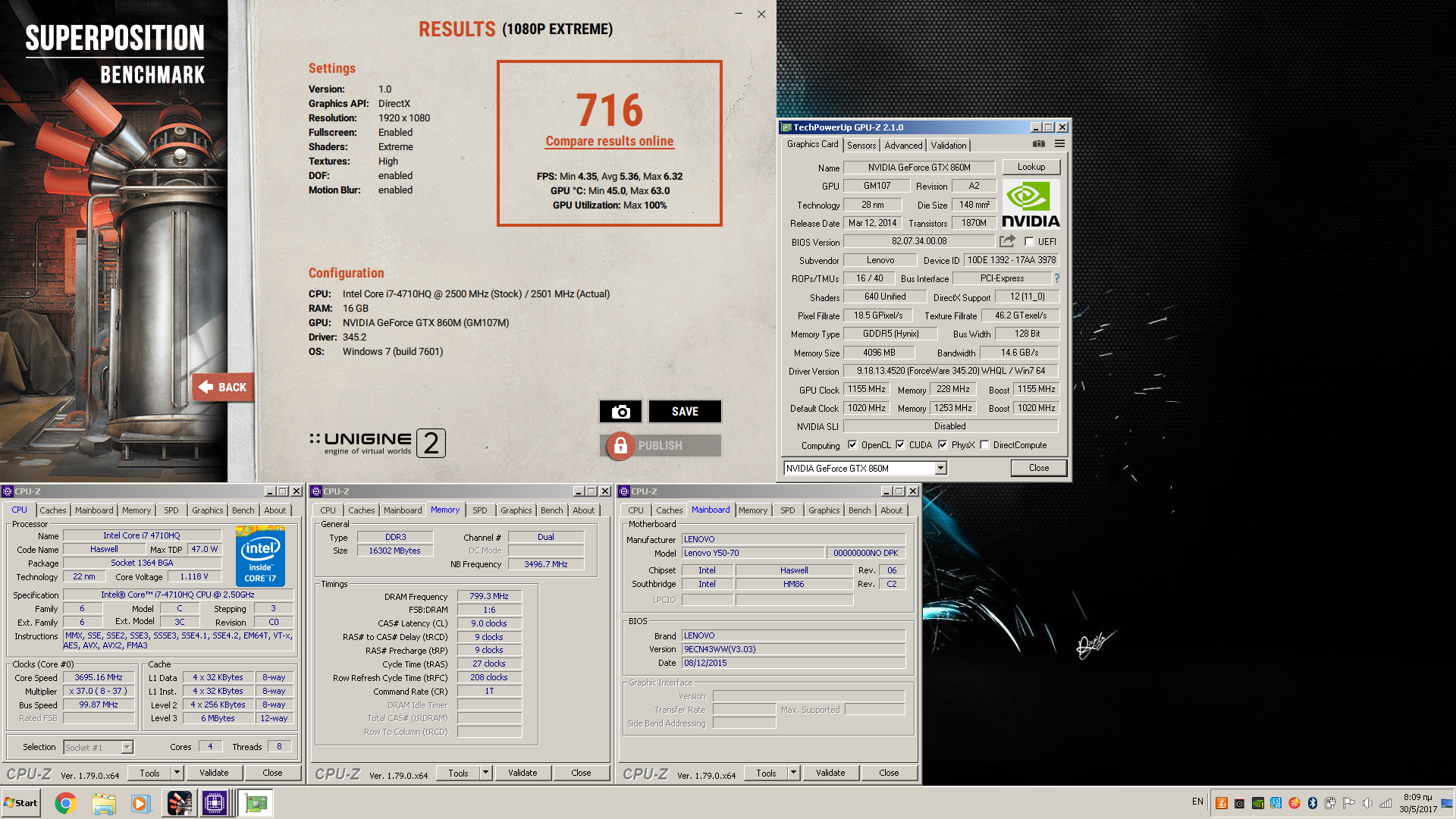
Task: Switch to GPU-Z taskbar item
Action: click(256, 803)
